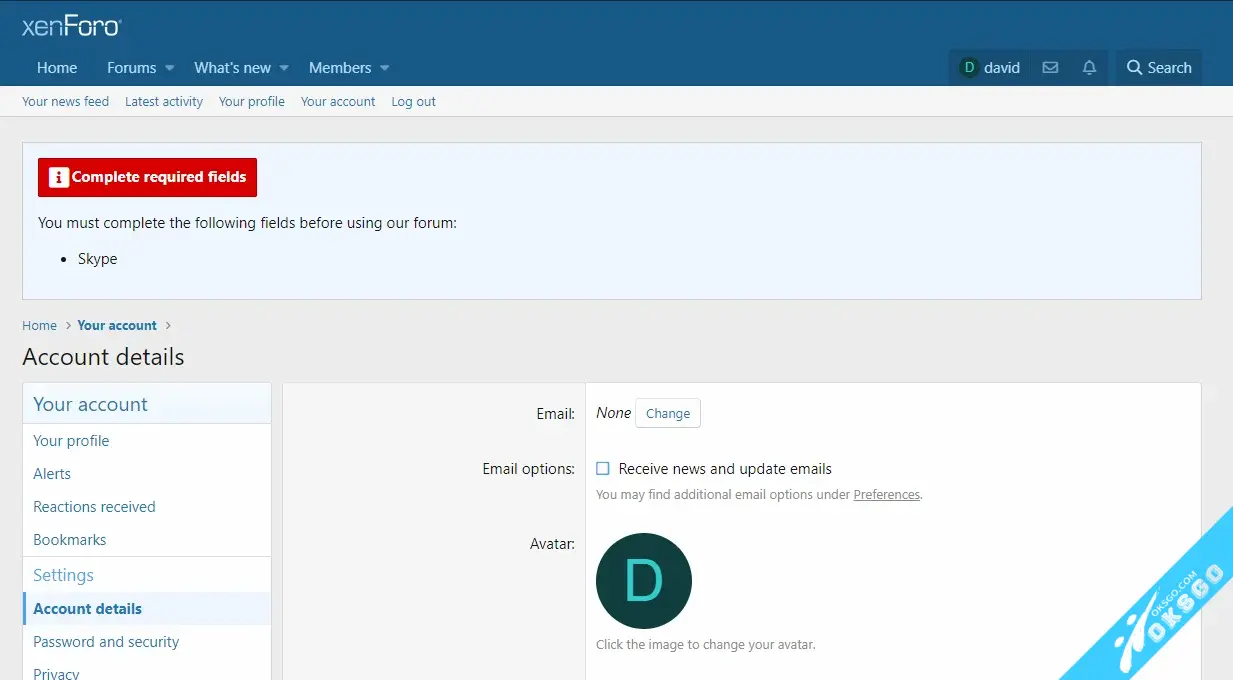Open the inbox envelope icon

pyautogui.click(x=1050, y=68)
